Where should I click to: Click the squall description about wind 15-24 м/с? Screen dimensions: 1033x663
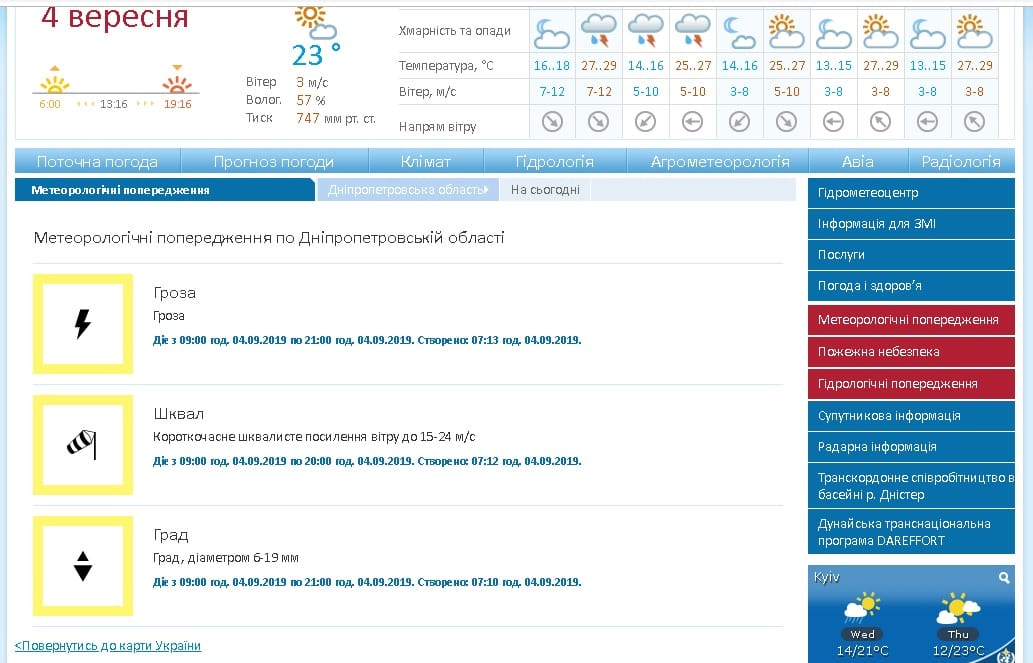[x=314, y=437]
